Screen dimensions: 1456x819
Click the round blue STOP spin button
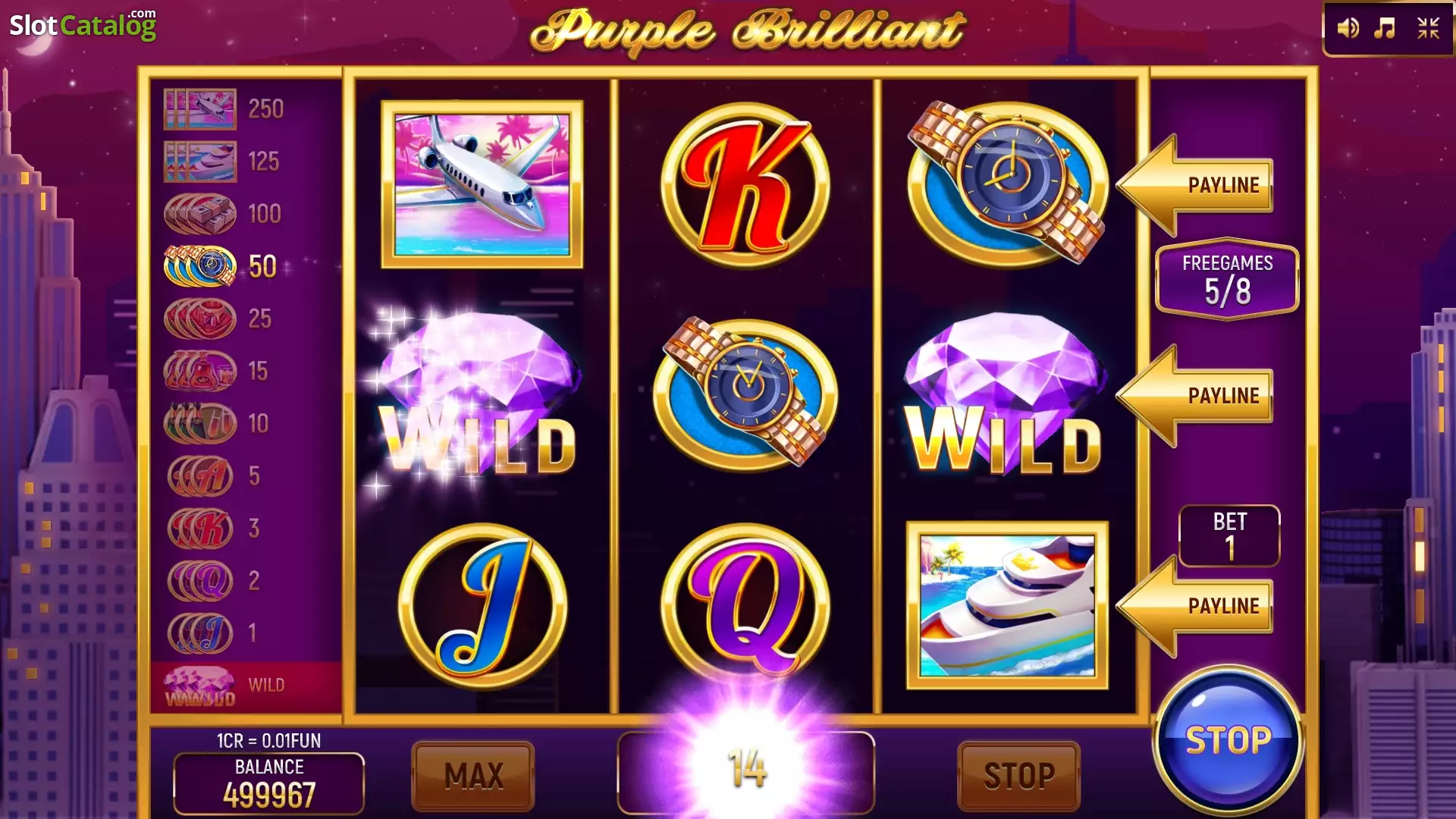(x=1228, y=740)
